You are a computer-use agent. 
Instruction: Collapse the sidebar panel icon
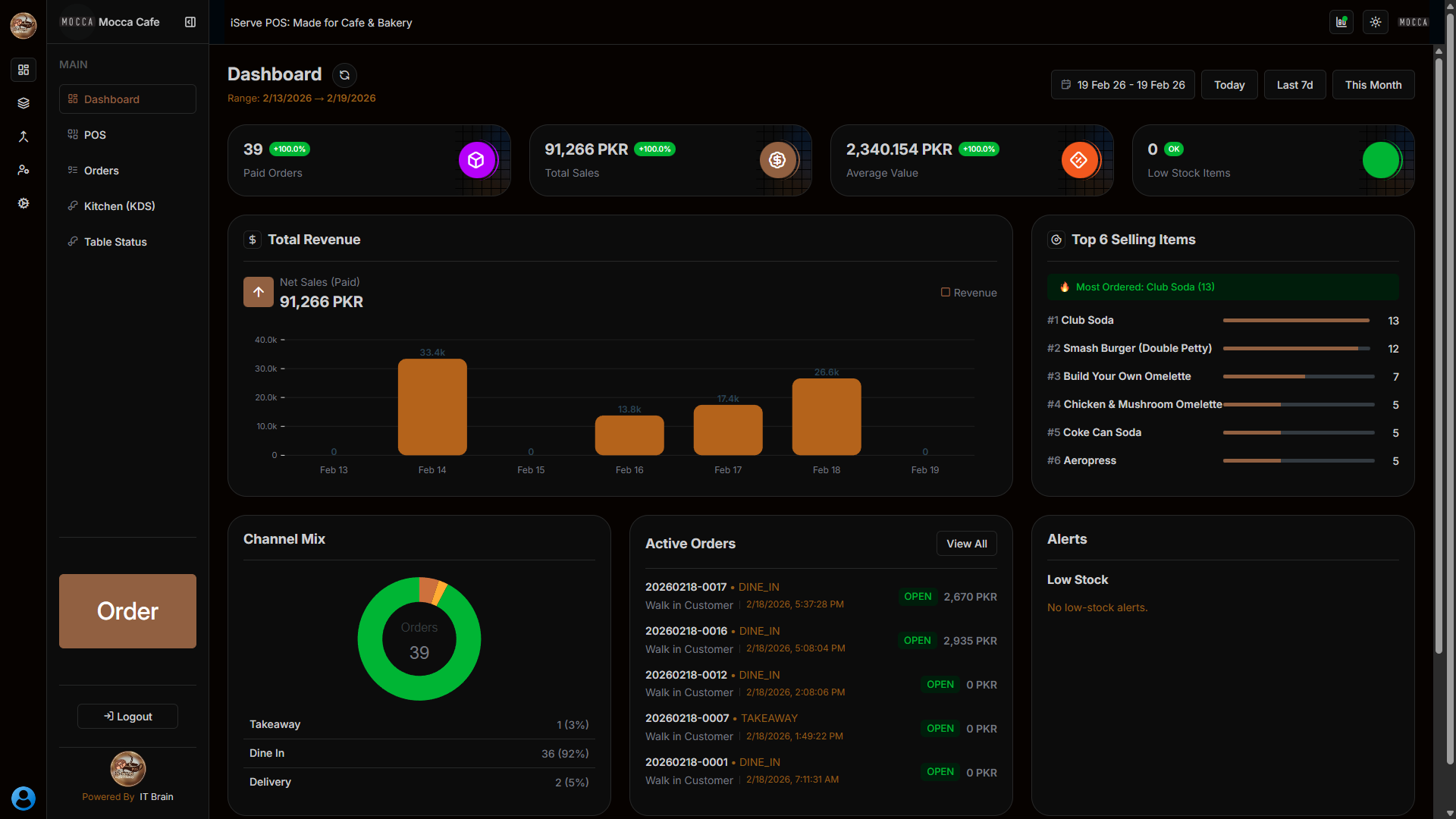190,22
